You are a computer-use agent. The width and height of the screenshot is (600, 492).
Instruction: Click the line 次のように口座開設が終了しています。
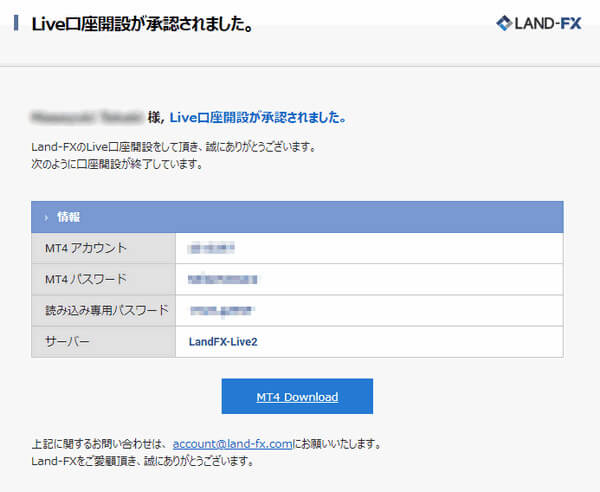117,164
